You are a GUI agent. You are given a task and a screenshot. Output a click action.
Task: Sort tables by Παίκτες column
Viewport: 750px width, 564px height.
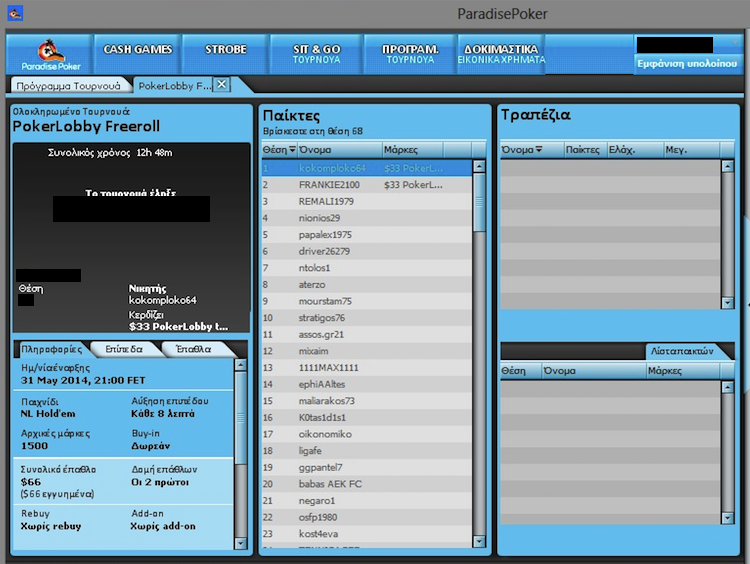(x=586, y=150)
